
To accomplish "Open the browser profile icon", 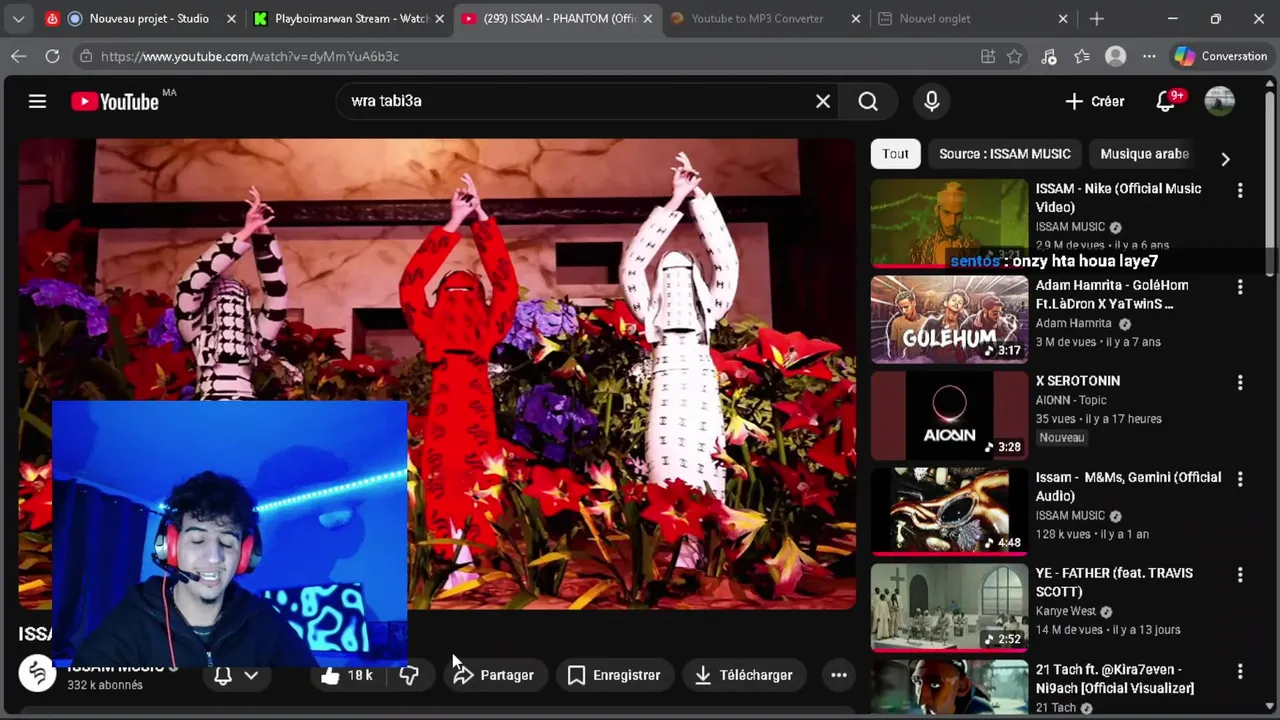I will pyautogui.click(x=1116, y=57).
